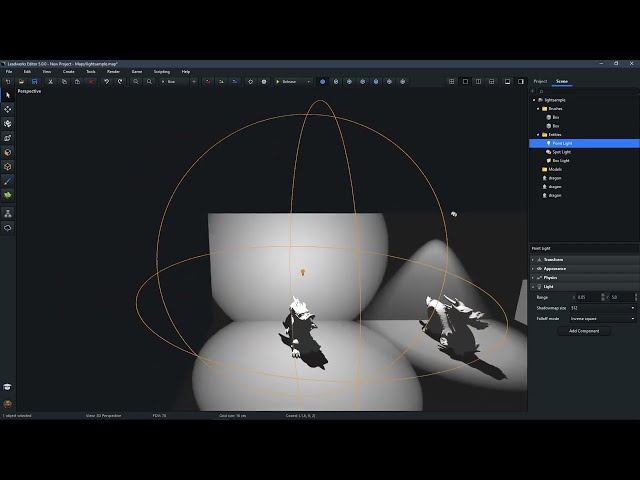
Task: Toggle the bottom panel visibility
Action: click(507, 82)
